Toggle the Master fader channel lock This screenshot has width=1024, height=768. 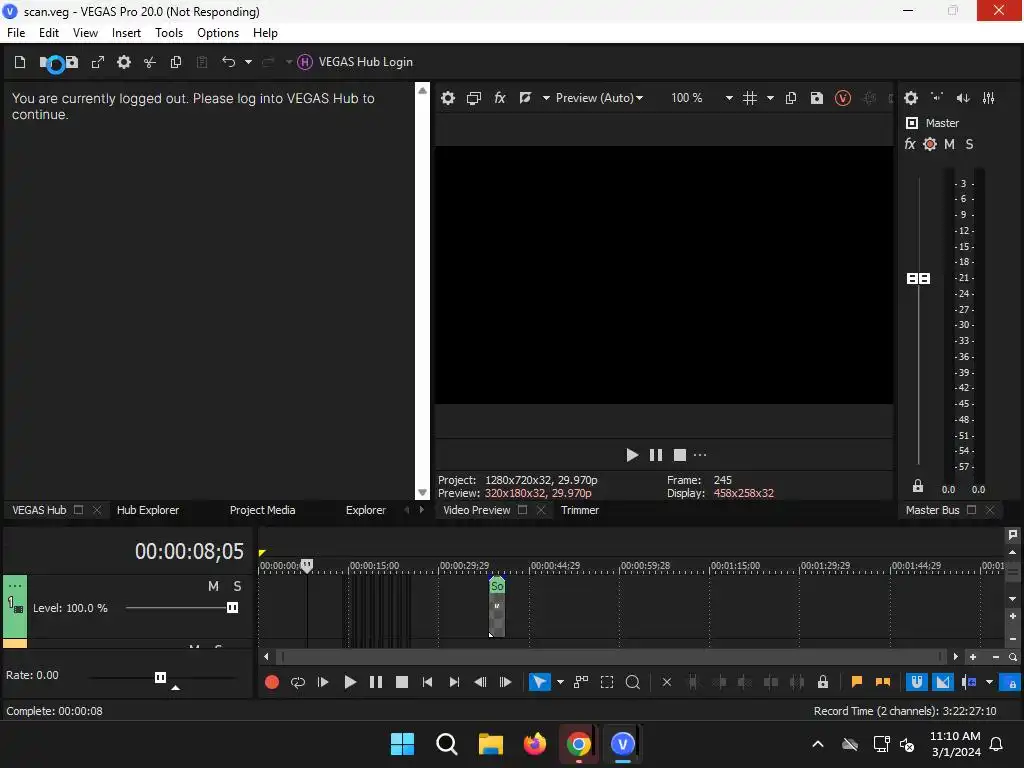tap(918, 486)
